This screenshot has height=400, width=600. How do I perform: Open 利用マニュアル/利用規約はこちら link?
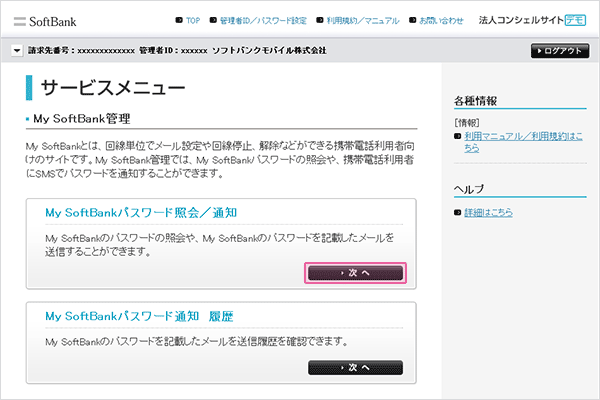click(523, 142)
